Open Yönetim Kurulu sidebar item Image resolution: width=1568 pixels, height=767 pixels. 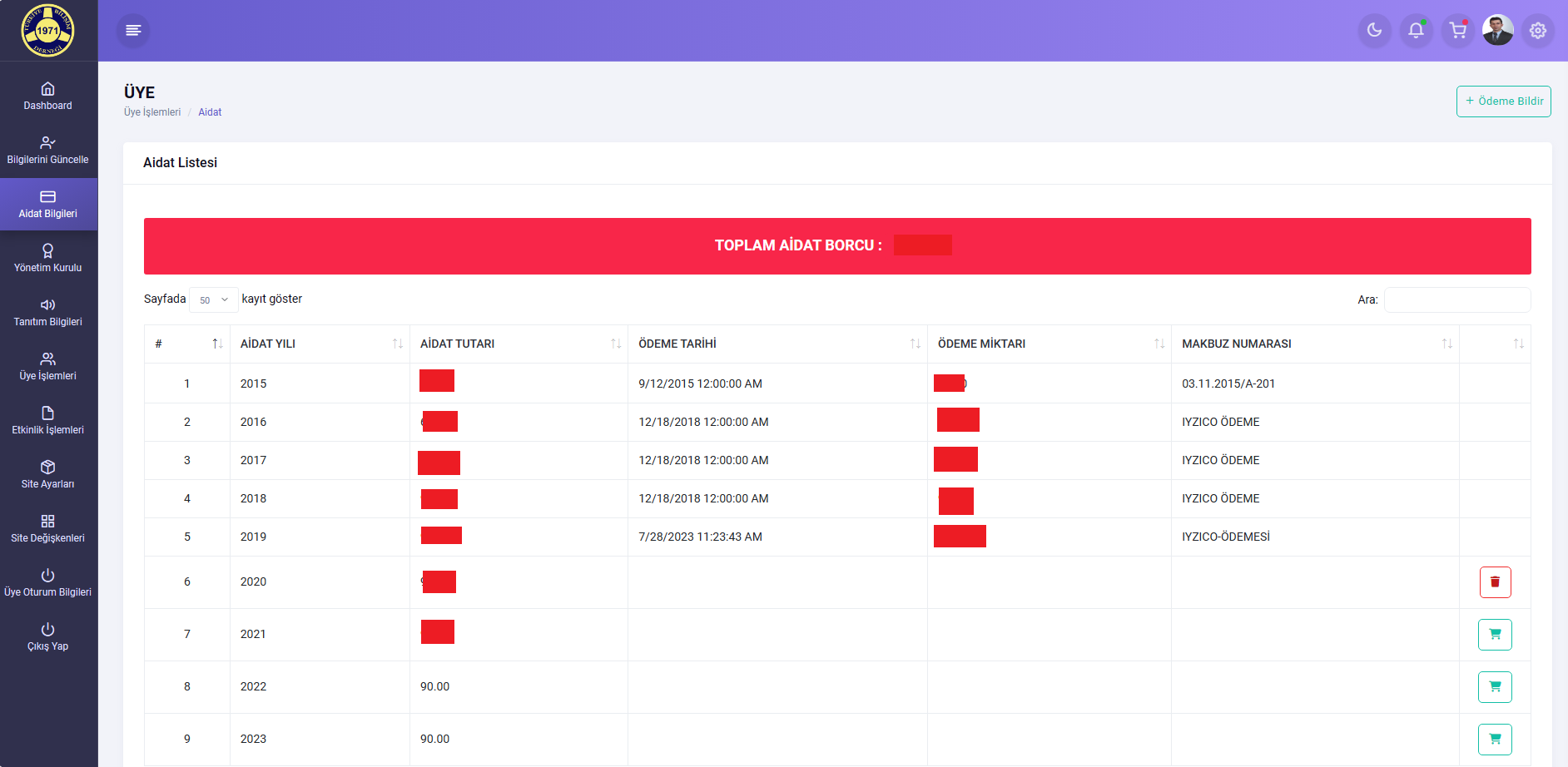(48, 259)
